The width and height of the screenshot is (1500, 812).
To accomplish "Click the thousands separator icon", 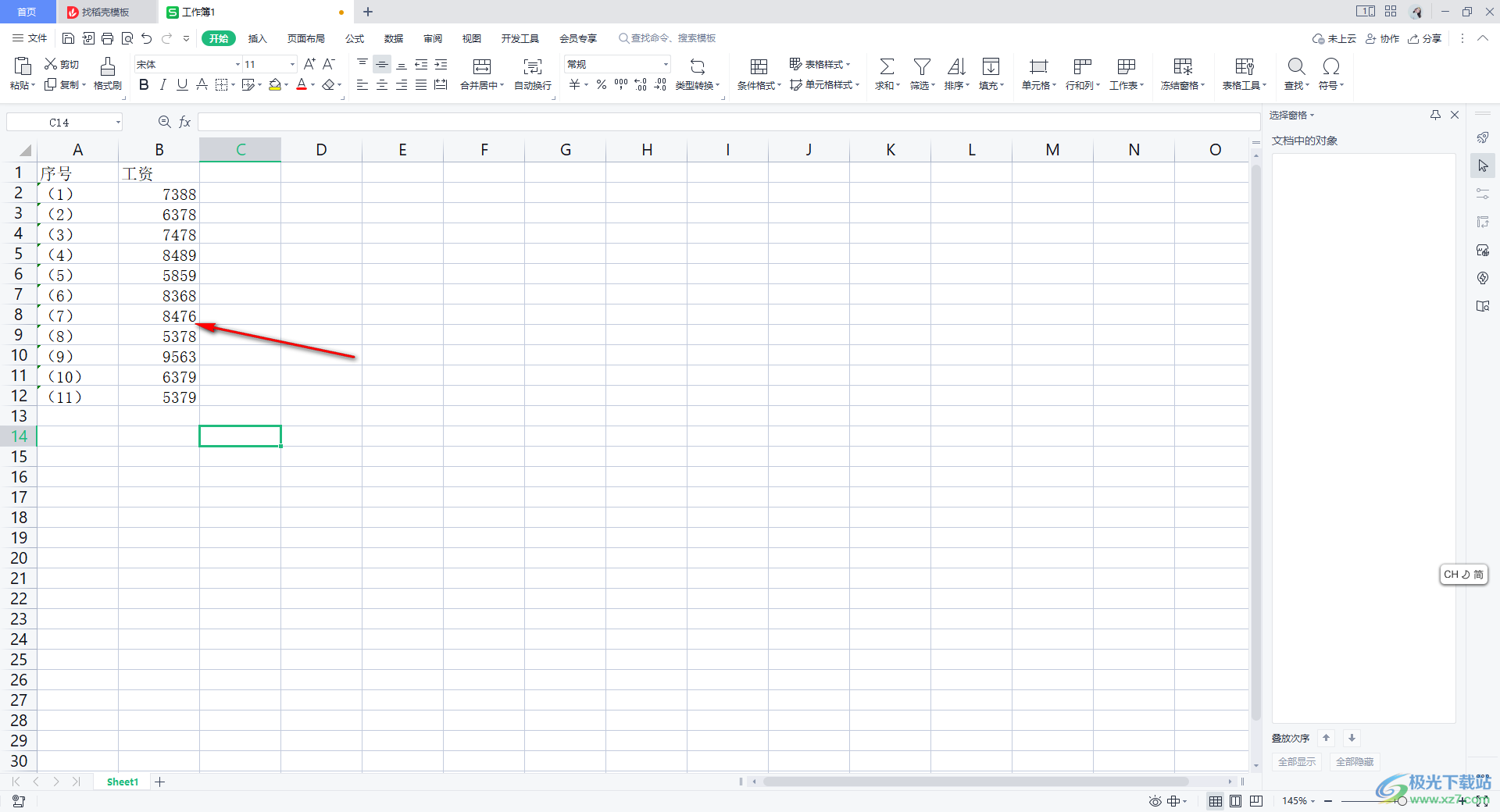I will [x=621, y=84].
